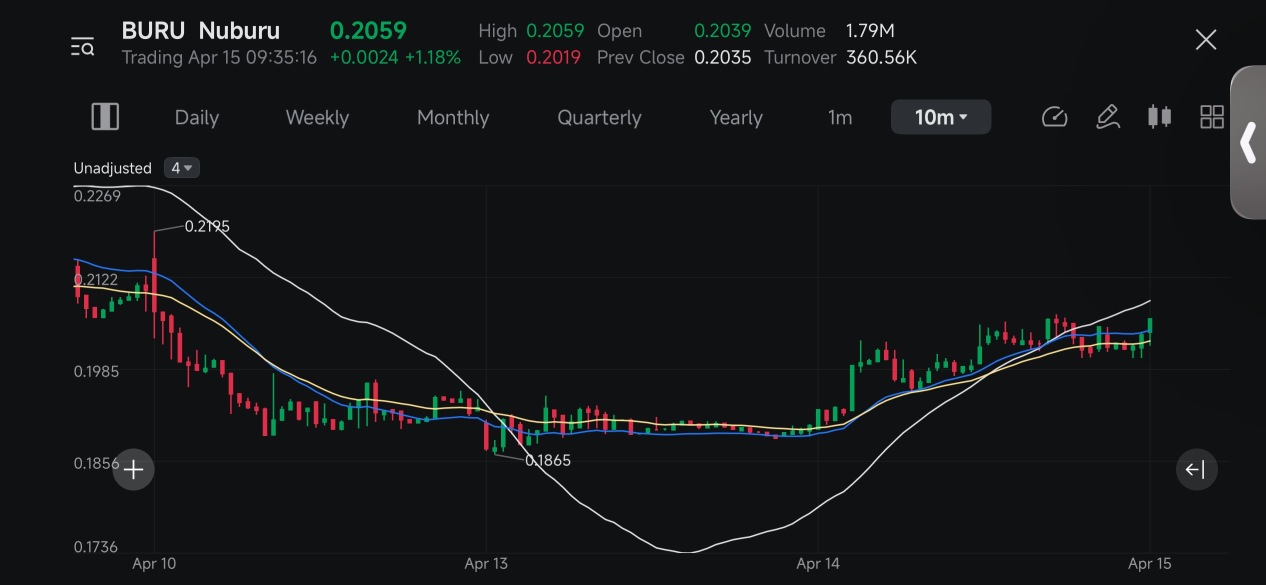Image resolution: width=1266 pixels, height=585 pixels.
Task: Switch to Weekly timeframe
Action: click(x=317, y=118)
